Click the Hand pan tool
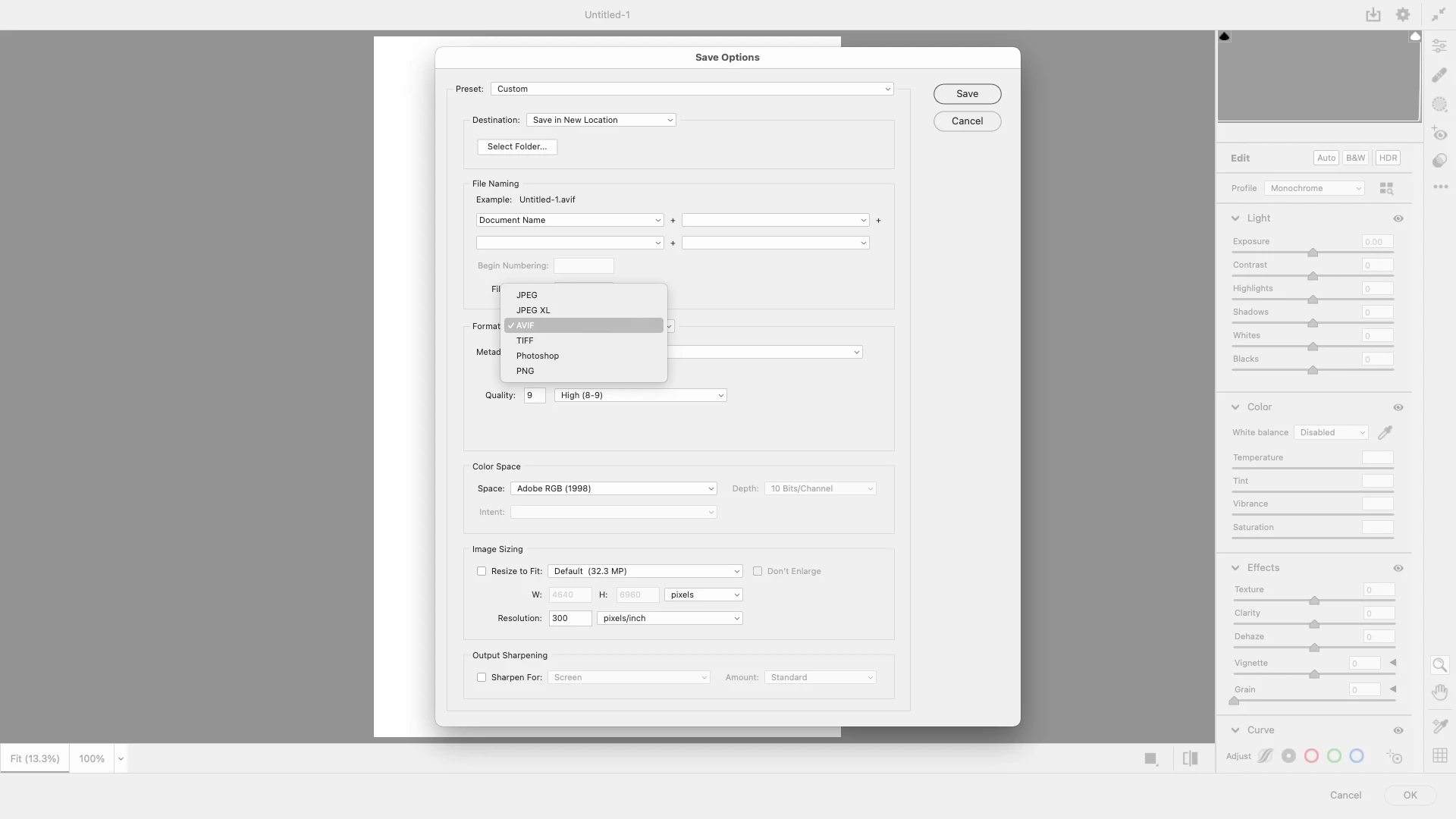This screenshot has height=819, width=1456. click(1439, 692)
